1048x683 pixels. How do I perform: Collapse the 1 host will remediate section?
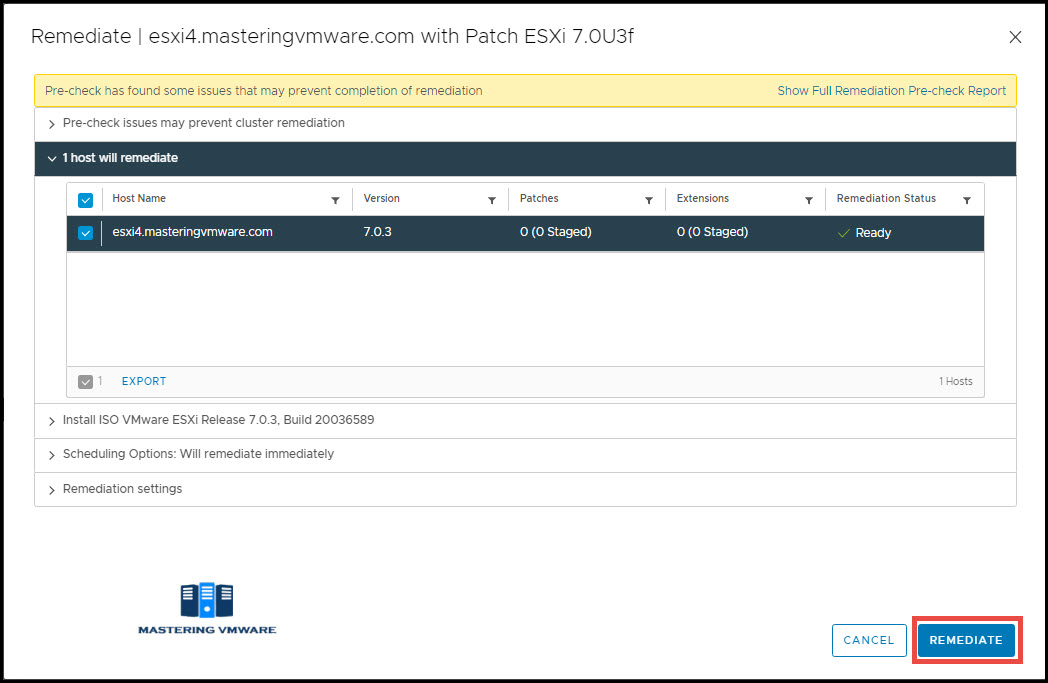[51, 158]
